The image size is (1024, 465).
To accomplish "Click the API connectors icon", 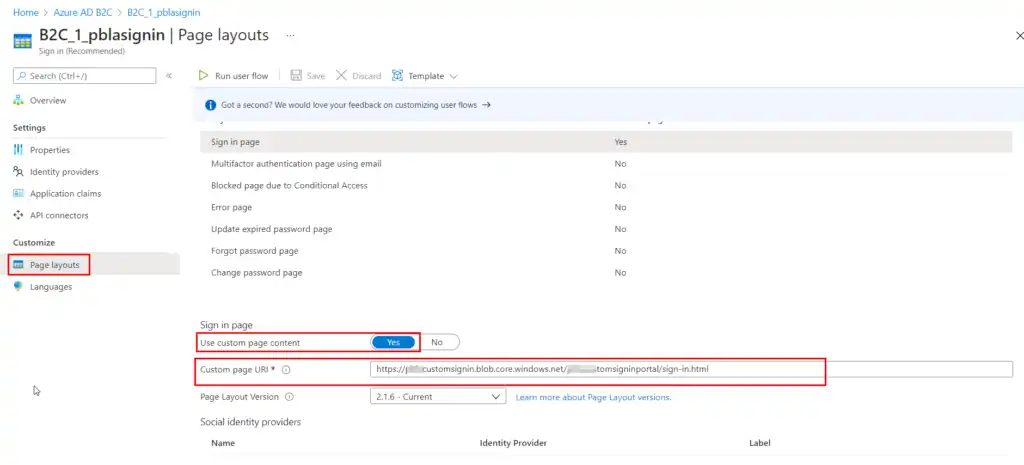I will click(18, 215).
